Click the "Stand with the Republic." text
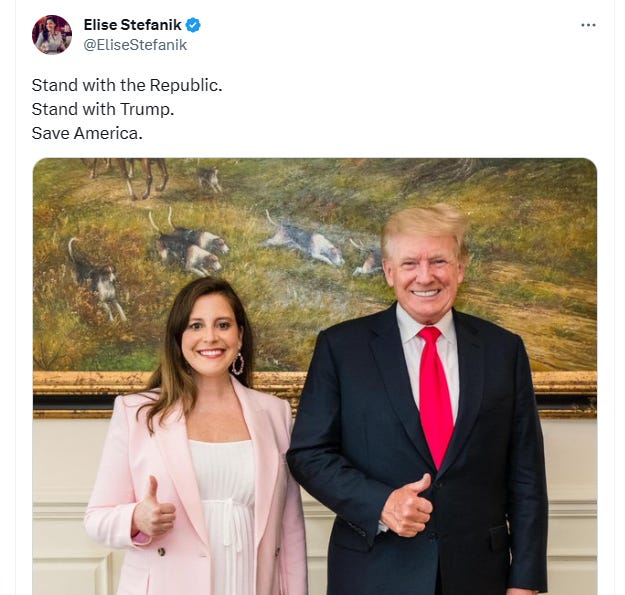Screen dimensions: 625x595 coord(127,85)
